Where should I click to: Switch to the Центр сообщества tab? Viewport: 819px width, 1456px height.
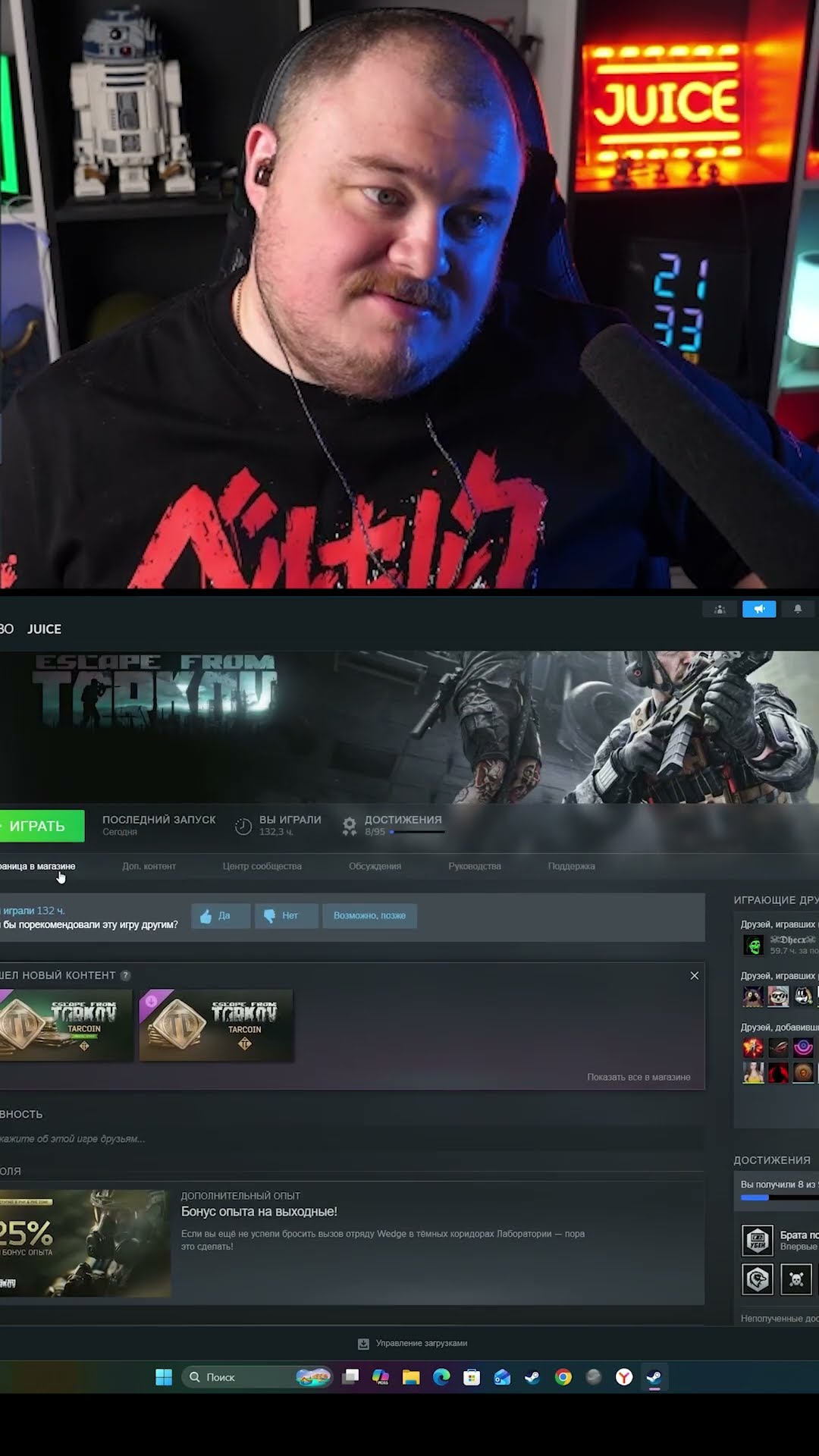tap(262, 866)
